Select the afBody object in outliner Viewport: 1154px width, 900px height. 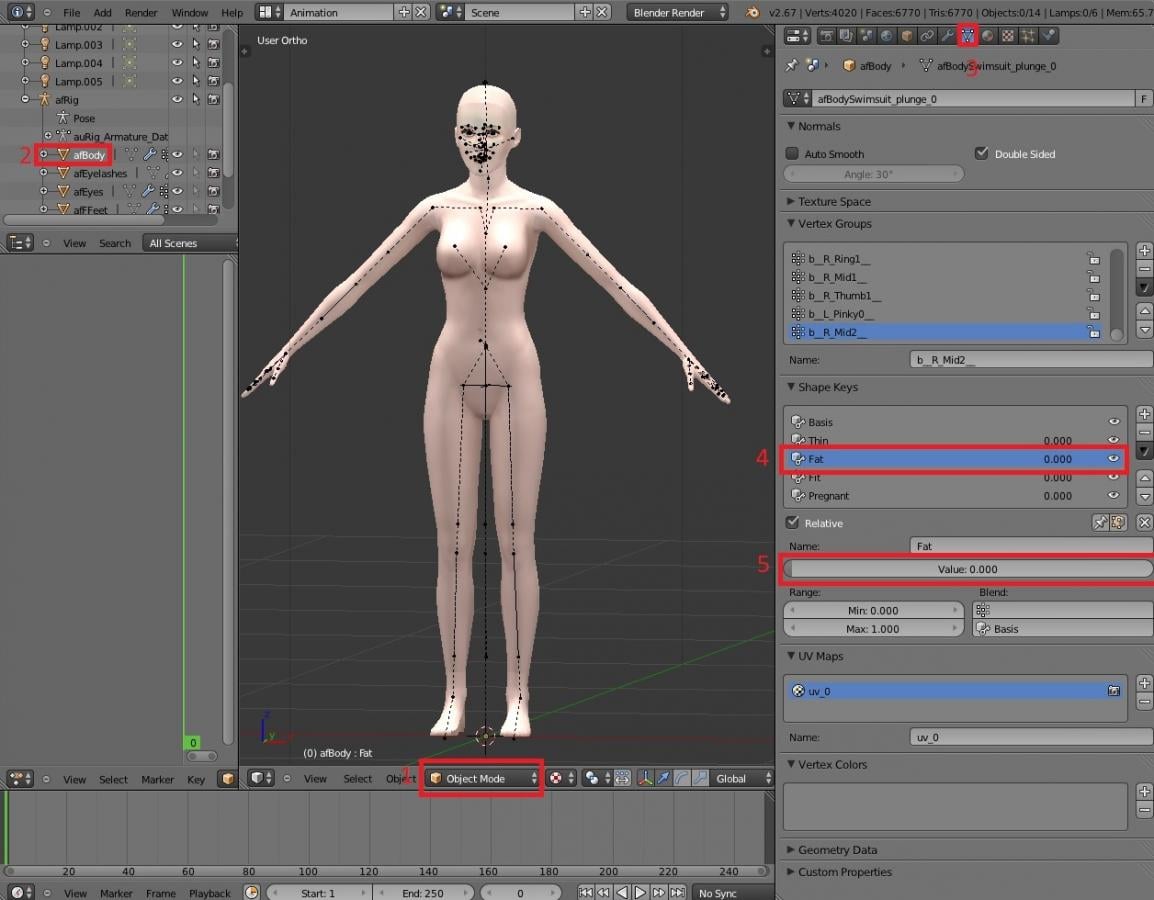(88, 155)
